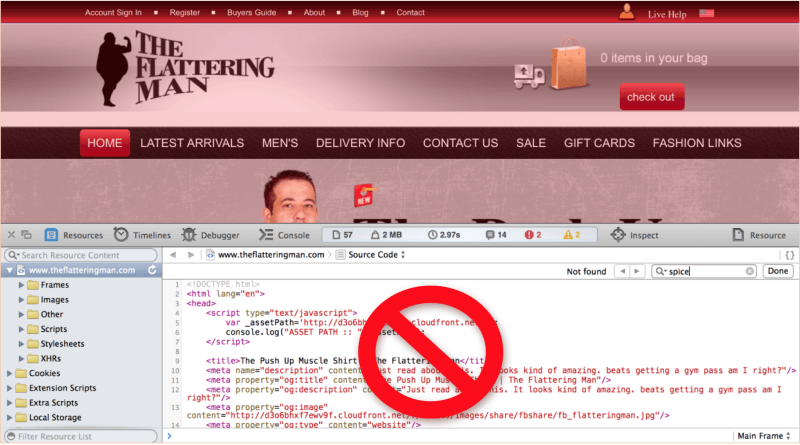Expand the Stylesheets folder
This screenshot has height=445, width=800.
click(x=22, y=343)
